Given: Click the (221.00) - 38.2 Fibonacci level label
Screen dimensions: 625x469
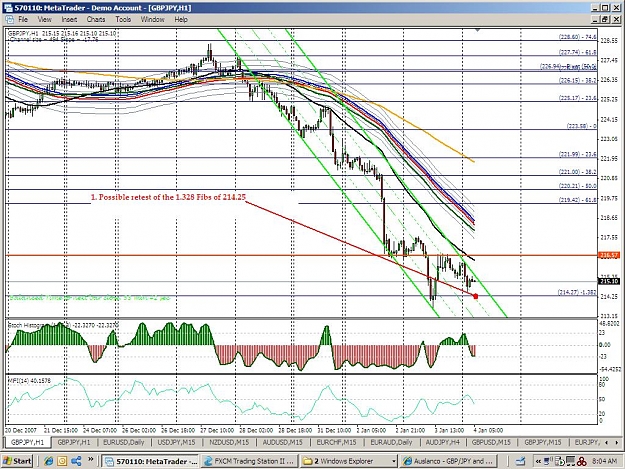Looking at the screenshot, I should pos(578,172).
